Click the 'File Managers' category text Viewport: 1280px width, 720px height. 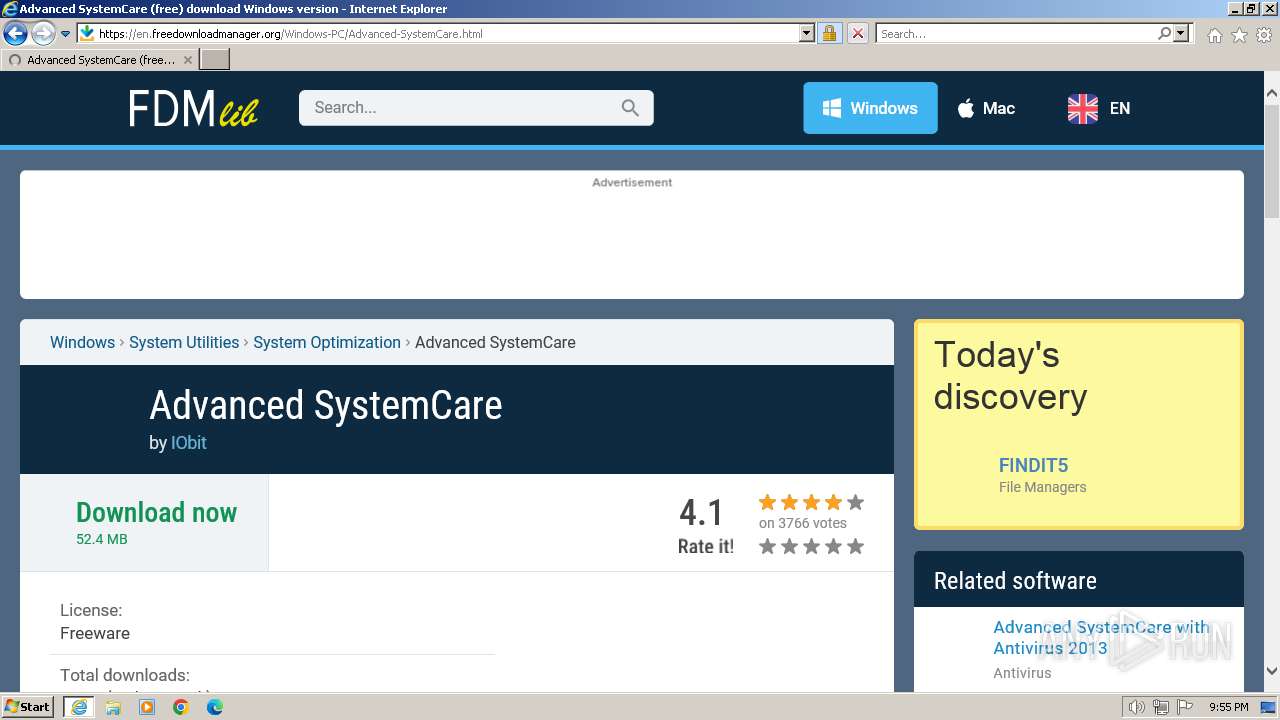coord(1042,487)
